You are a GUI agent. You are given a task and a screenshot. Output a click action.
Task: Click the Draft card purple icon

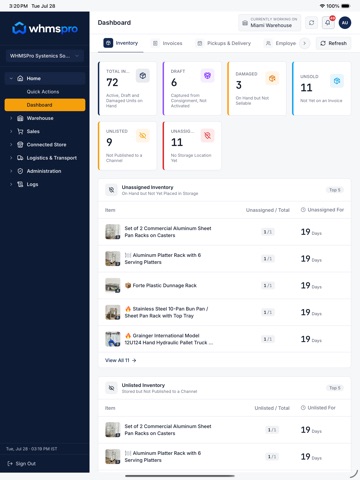(x=207, y=76)
